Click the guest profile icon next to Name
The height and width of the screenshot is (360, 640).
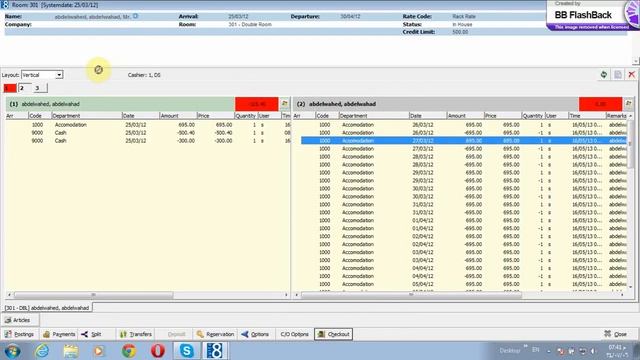point(136,16)
